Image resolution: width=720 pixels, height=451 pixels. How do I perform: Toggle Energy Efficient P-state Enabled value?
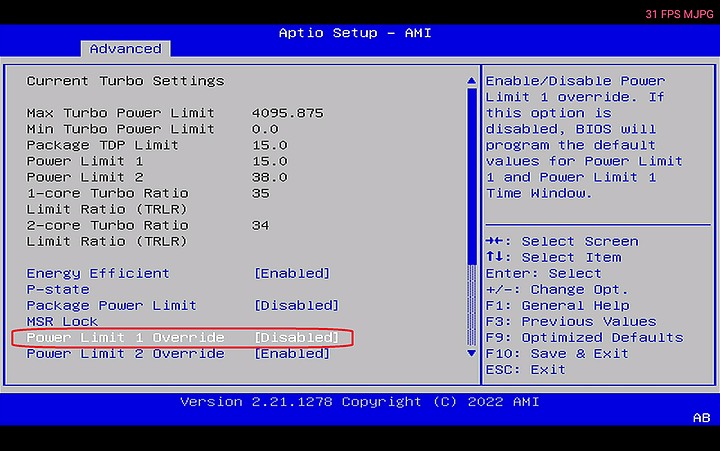point(292,273)
